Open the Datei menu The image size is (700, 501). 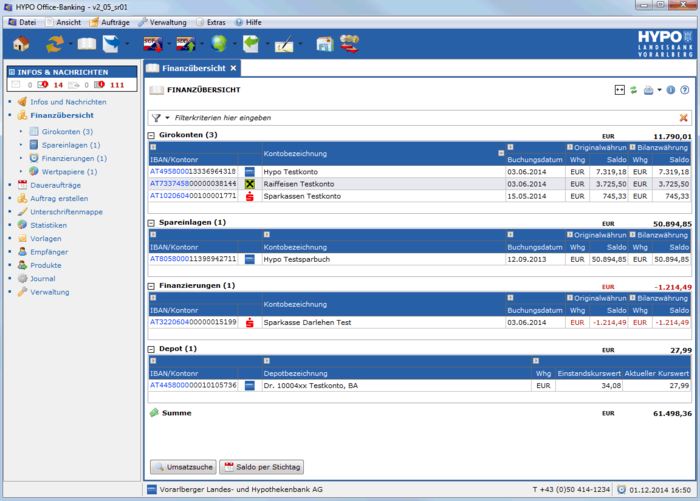(22, 22)
